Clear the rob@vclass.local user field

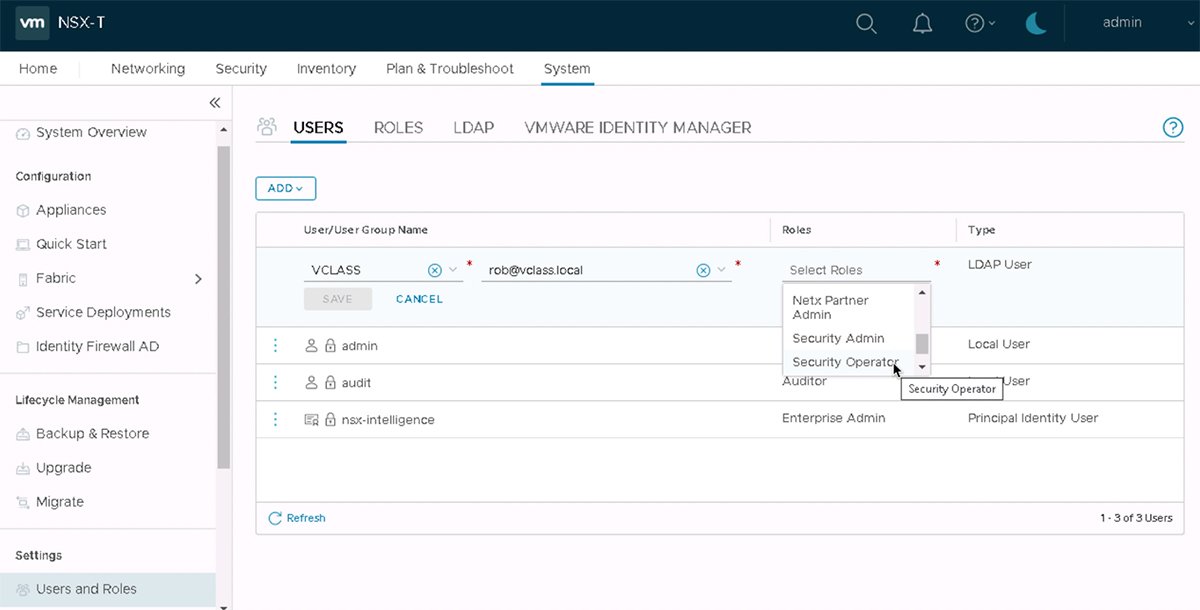pyautogui.click(x=702, y=270)
